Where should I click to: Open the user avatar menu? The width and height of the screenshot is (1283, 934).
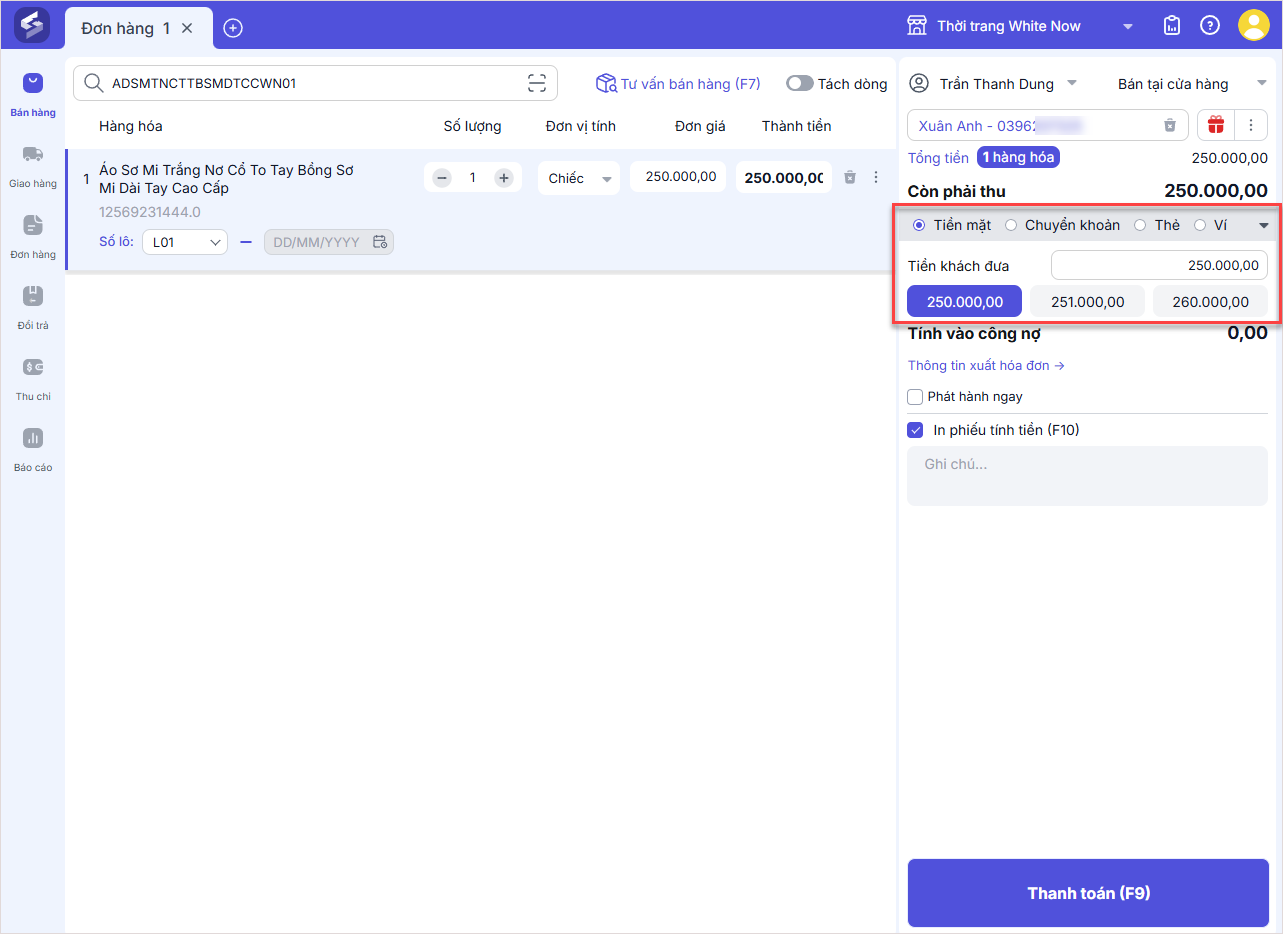1254,25
